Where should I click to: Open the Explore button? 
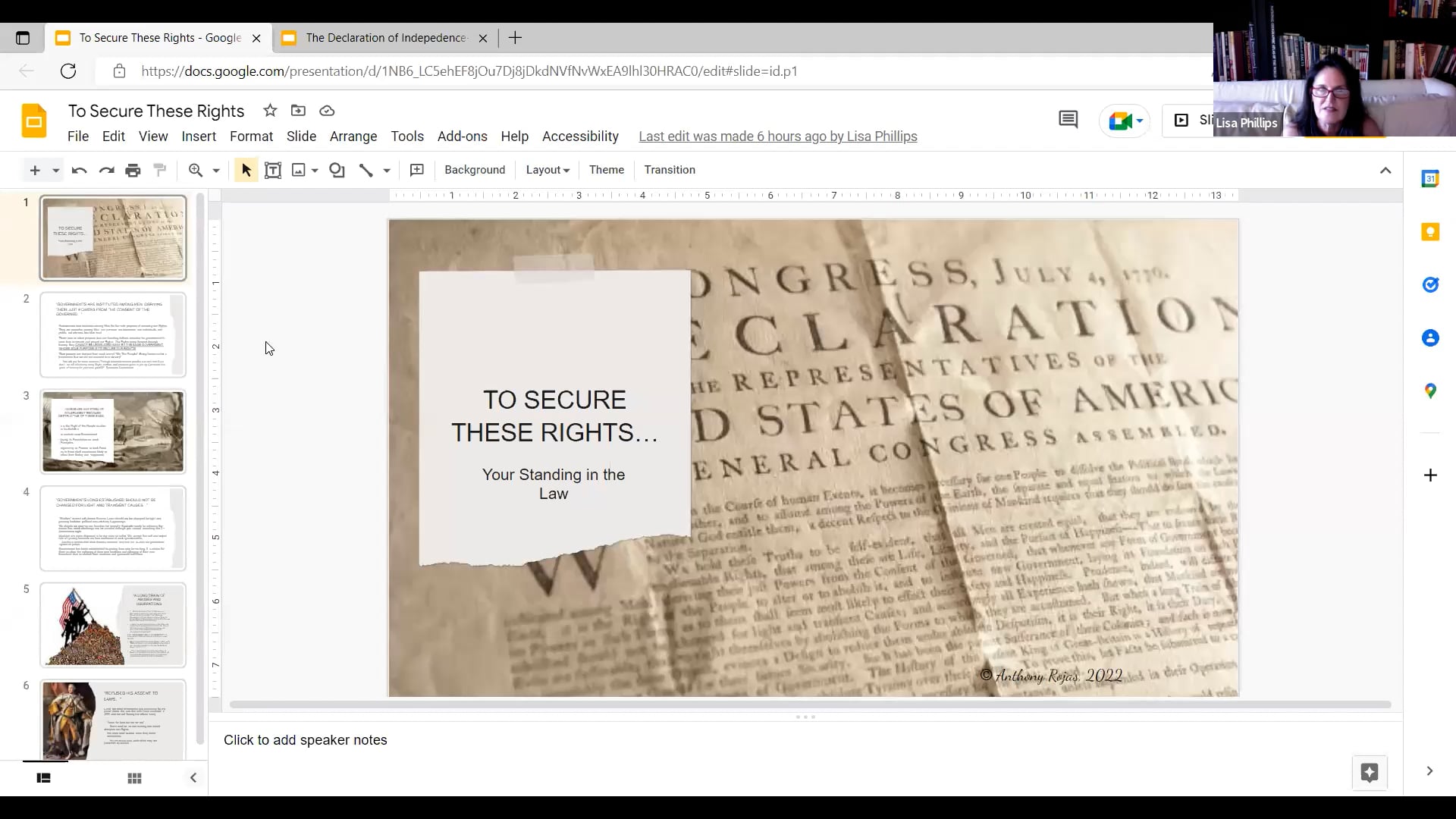coord(1370,773)
